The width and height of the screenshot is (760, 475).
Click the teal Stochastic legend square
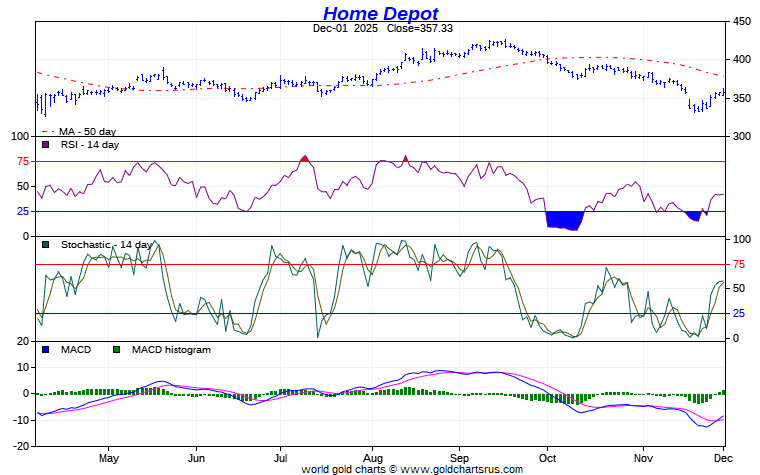tap(45, 244)
